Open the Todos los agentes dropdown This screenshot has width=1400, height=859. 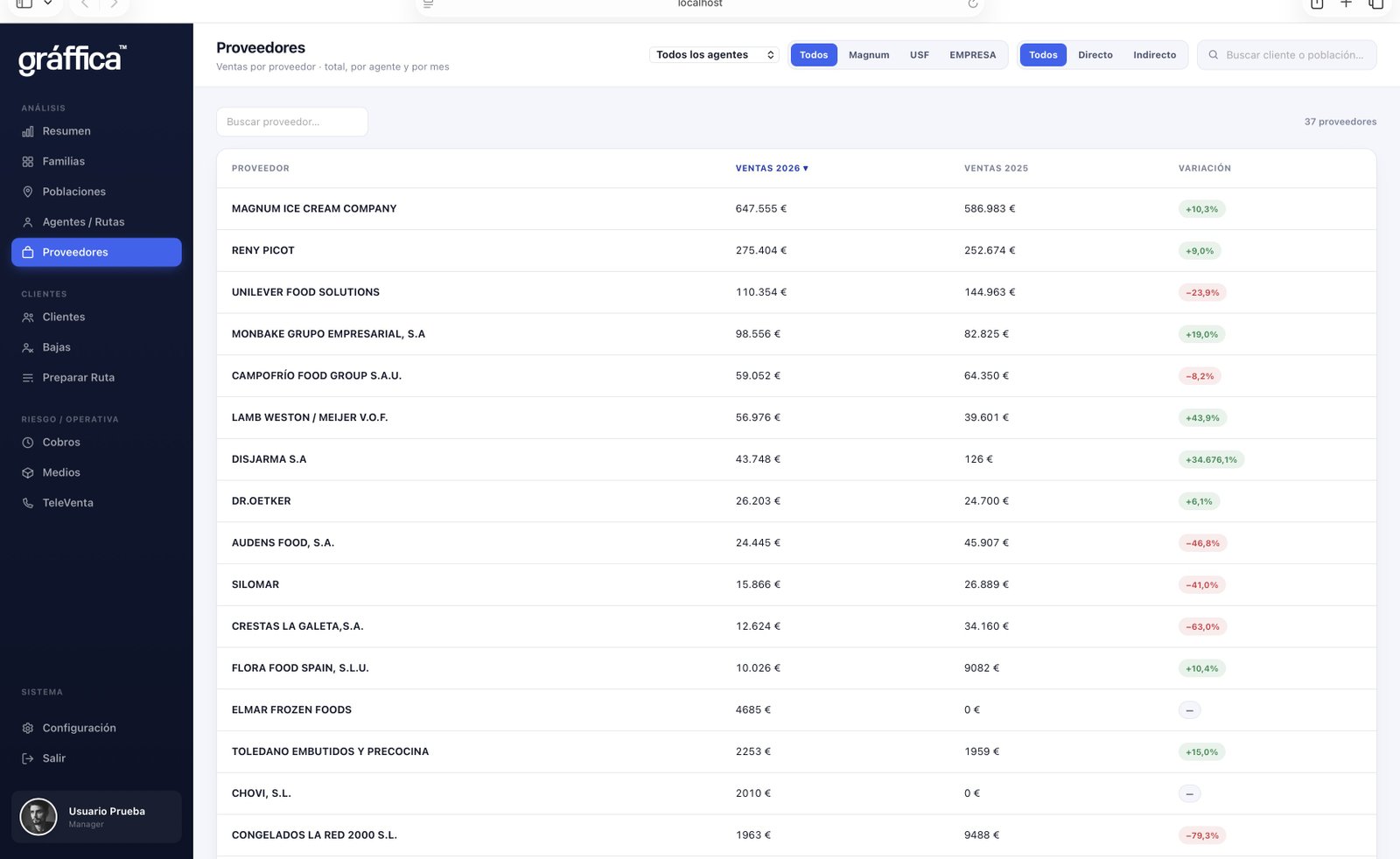[x=715, y=55]
